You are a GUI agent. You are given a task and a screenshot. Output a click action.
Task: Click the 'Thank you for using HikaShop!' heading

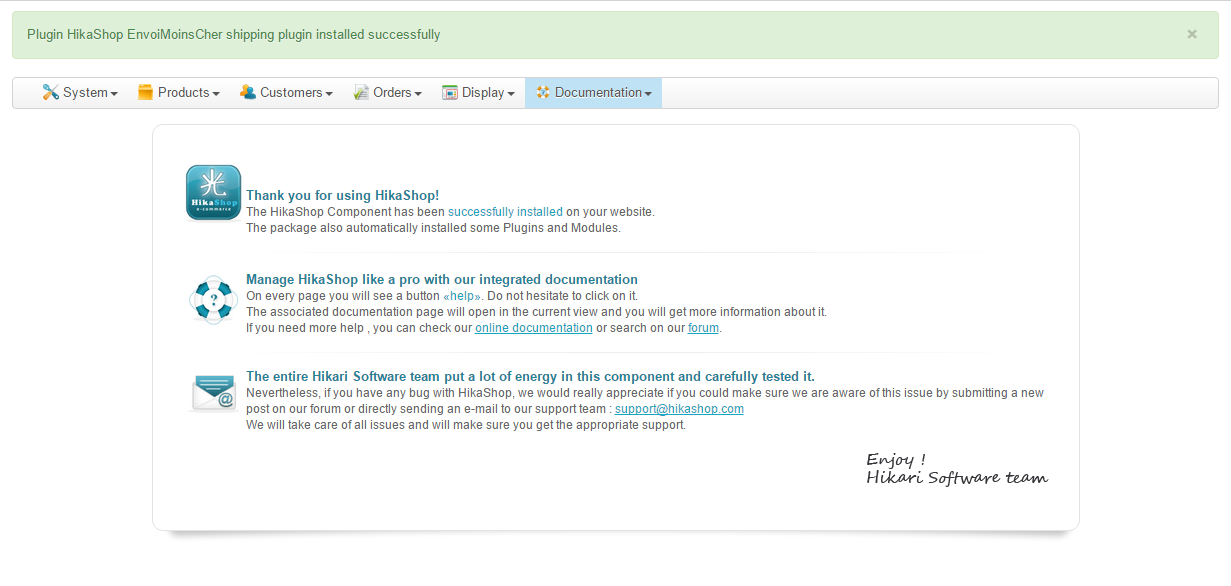tap(343, 196)
